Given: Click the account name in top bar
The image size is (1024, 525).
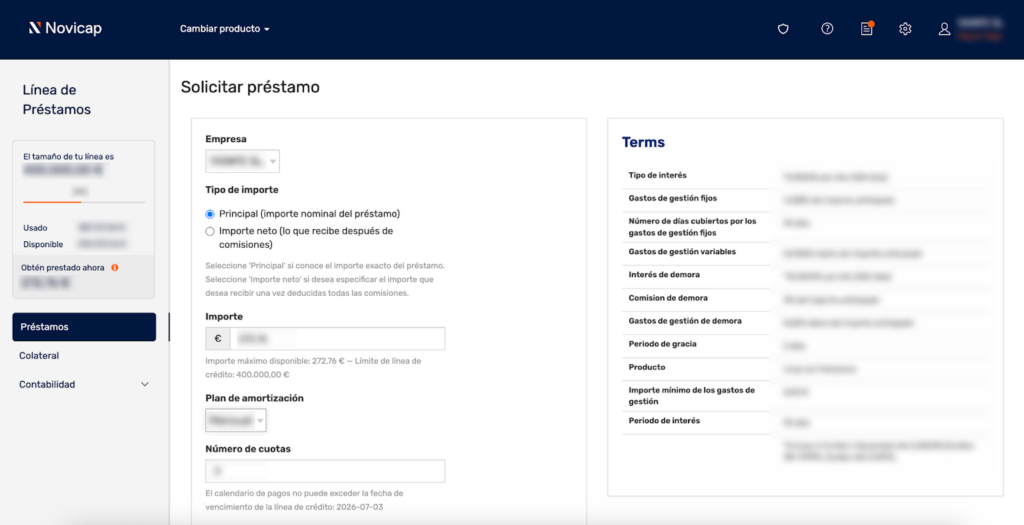Looking at the screenshot, I should [x=980, y=23].
